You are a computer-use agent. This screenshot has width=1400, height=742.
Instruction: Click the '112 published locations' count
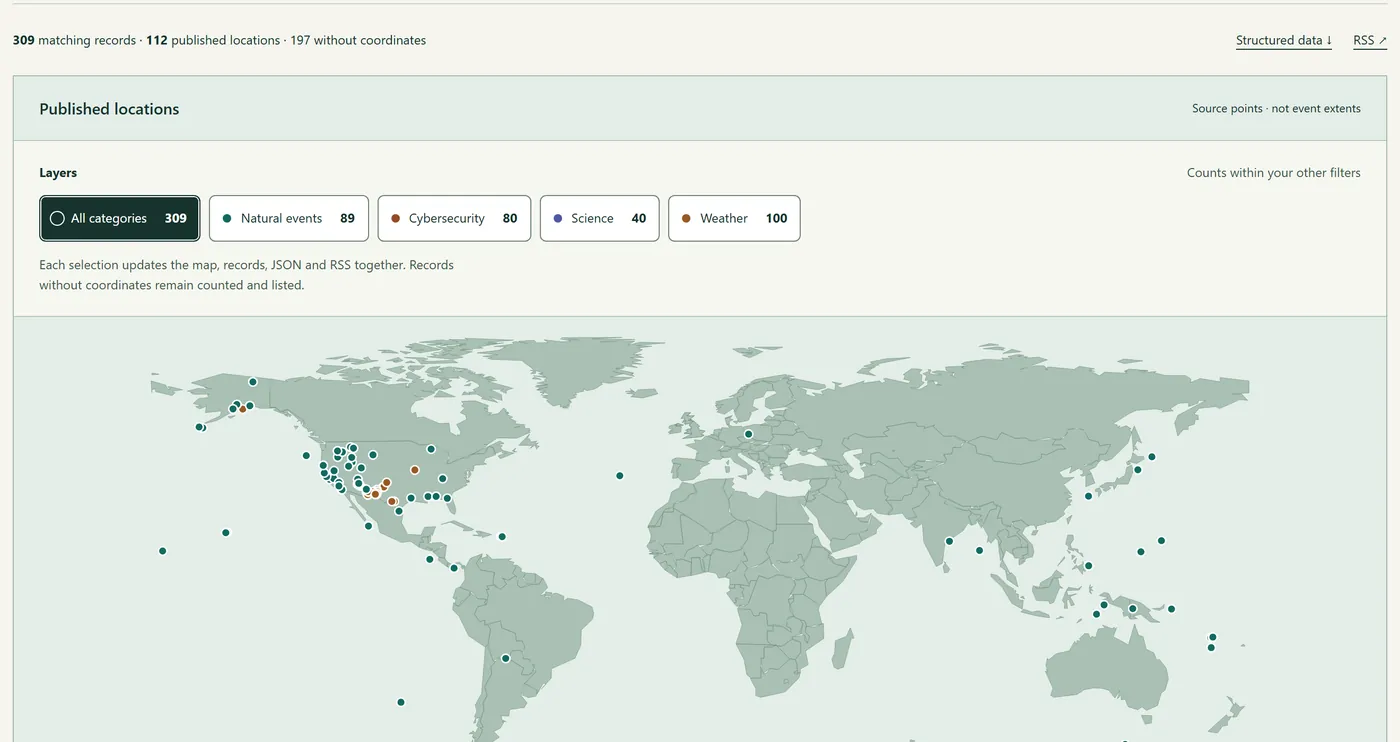coord(213,41)
